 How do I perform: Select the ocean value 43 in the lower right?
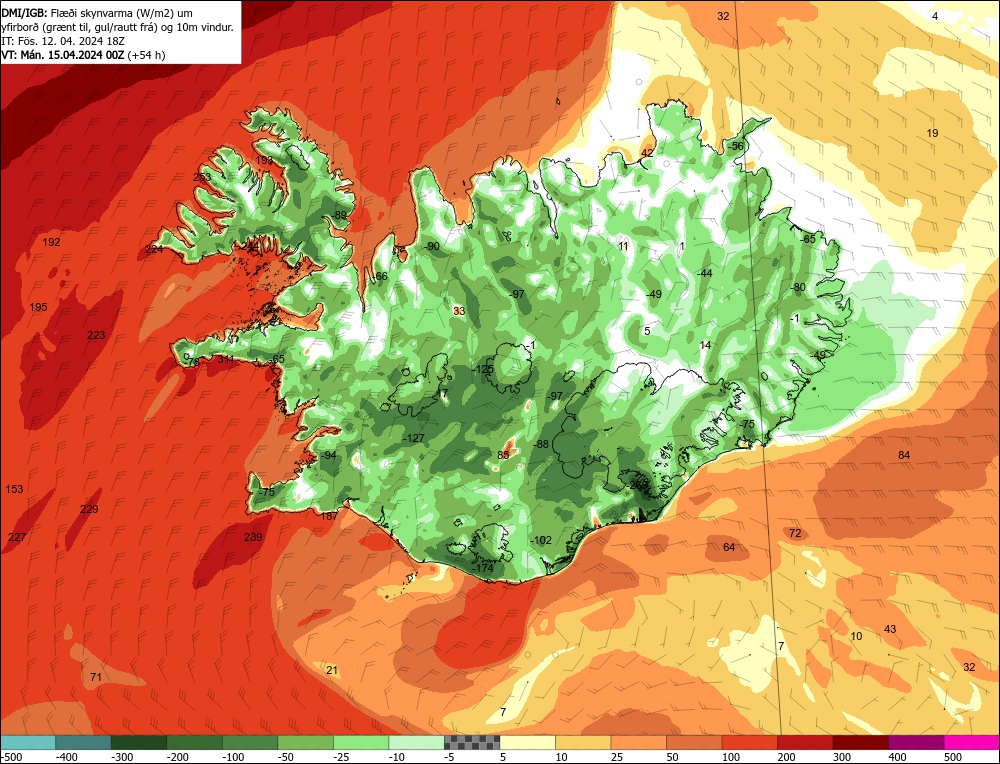890,629
